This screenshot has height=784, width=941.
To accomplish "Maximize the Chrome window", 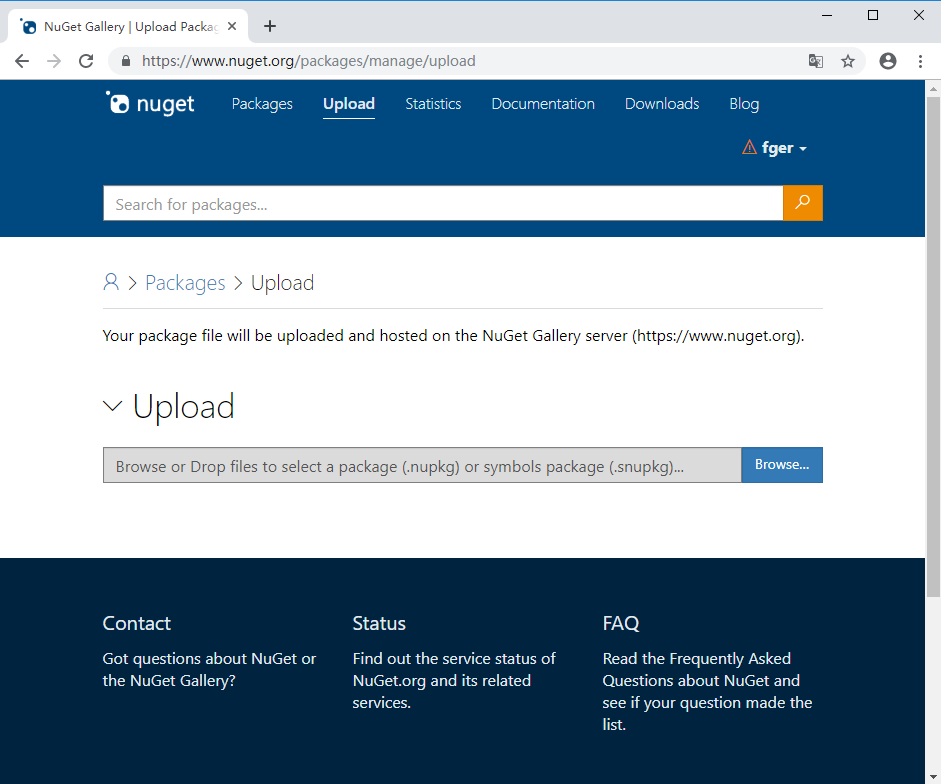I will tap(873, 15).
